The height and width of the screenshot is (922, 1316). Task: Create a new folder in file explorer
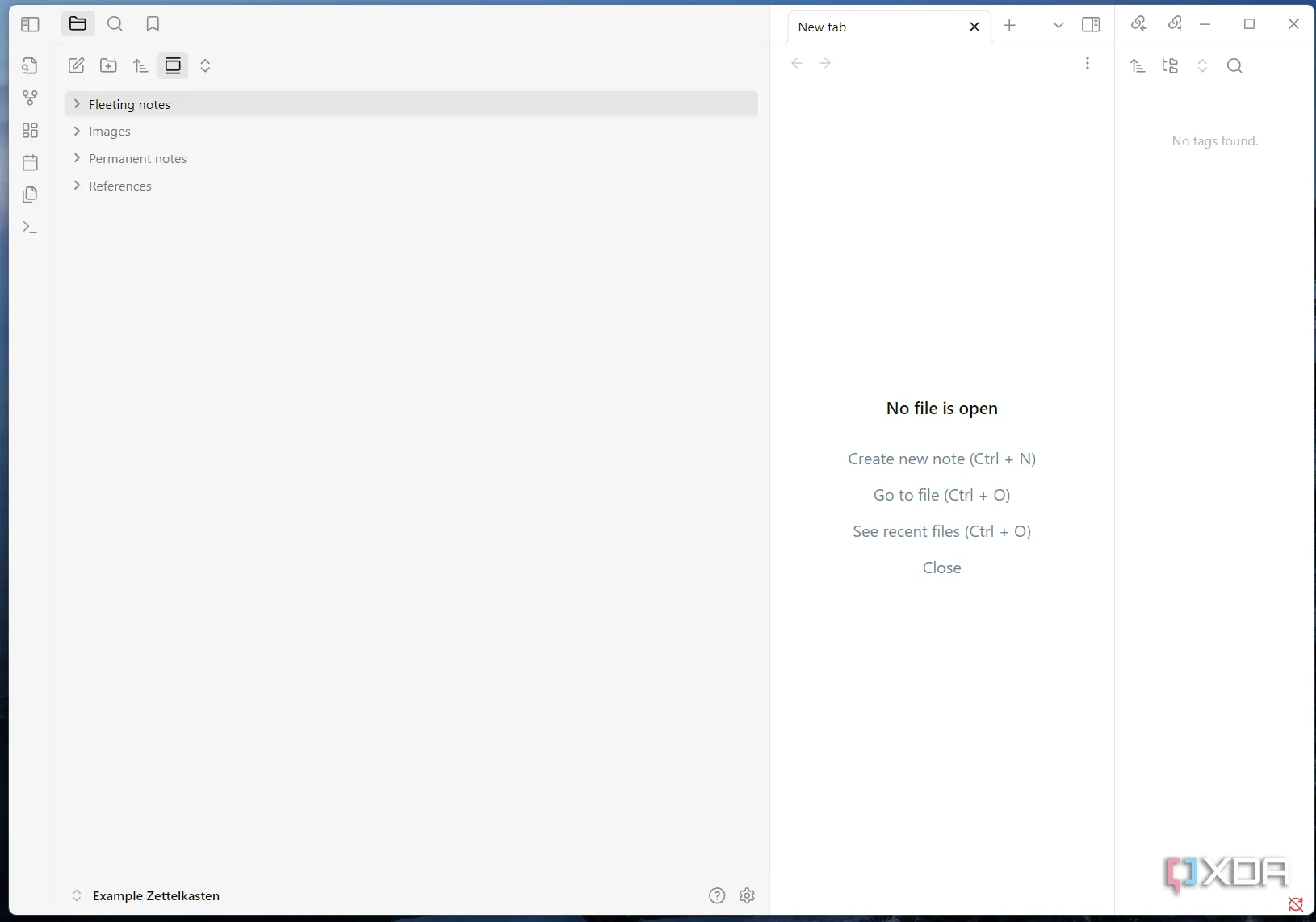point(108,66)
